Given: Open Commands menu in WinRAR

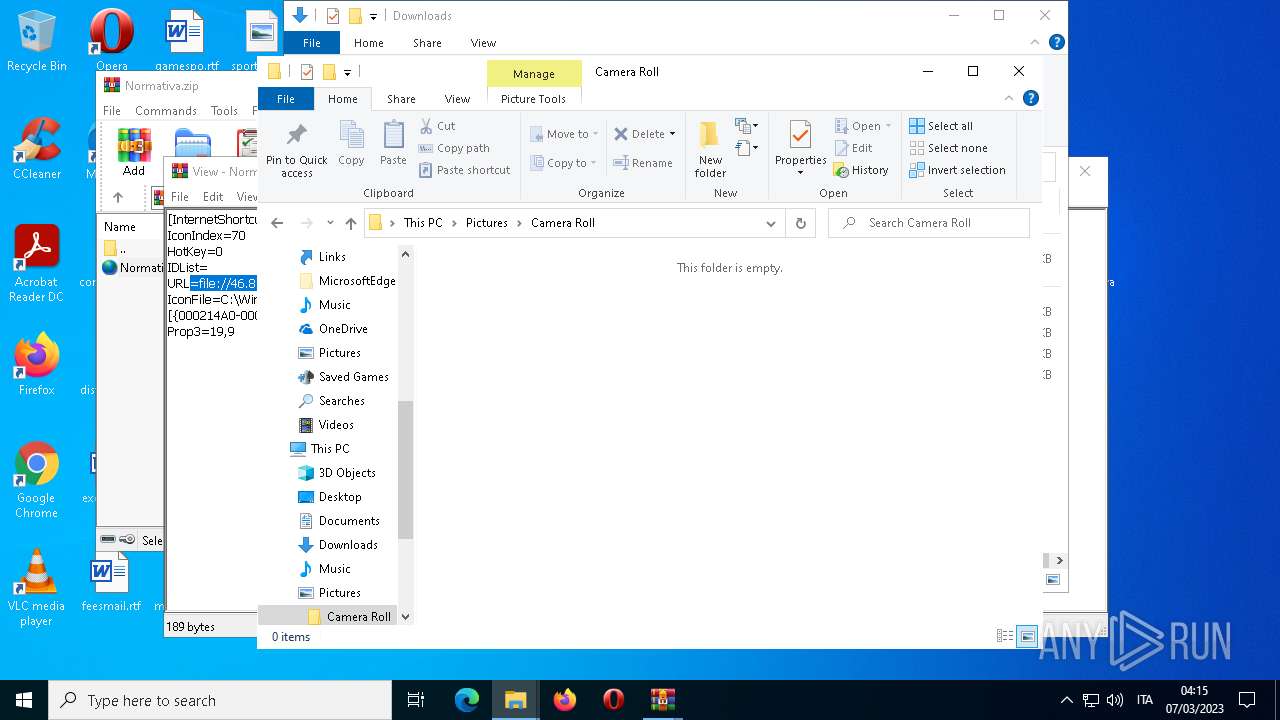Looking at the screenshot, I should tap(166, 111).
